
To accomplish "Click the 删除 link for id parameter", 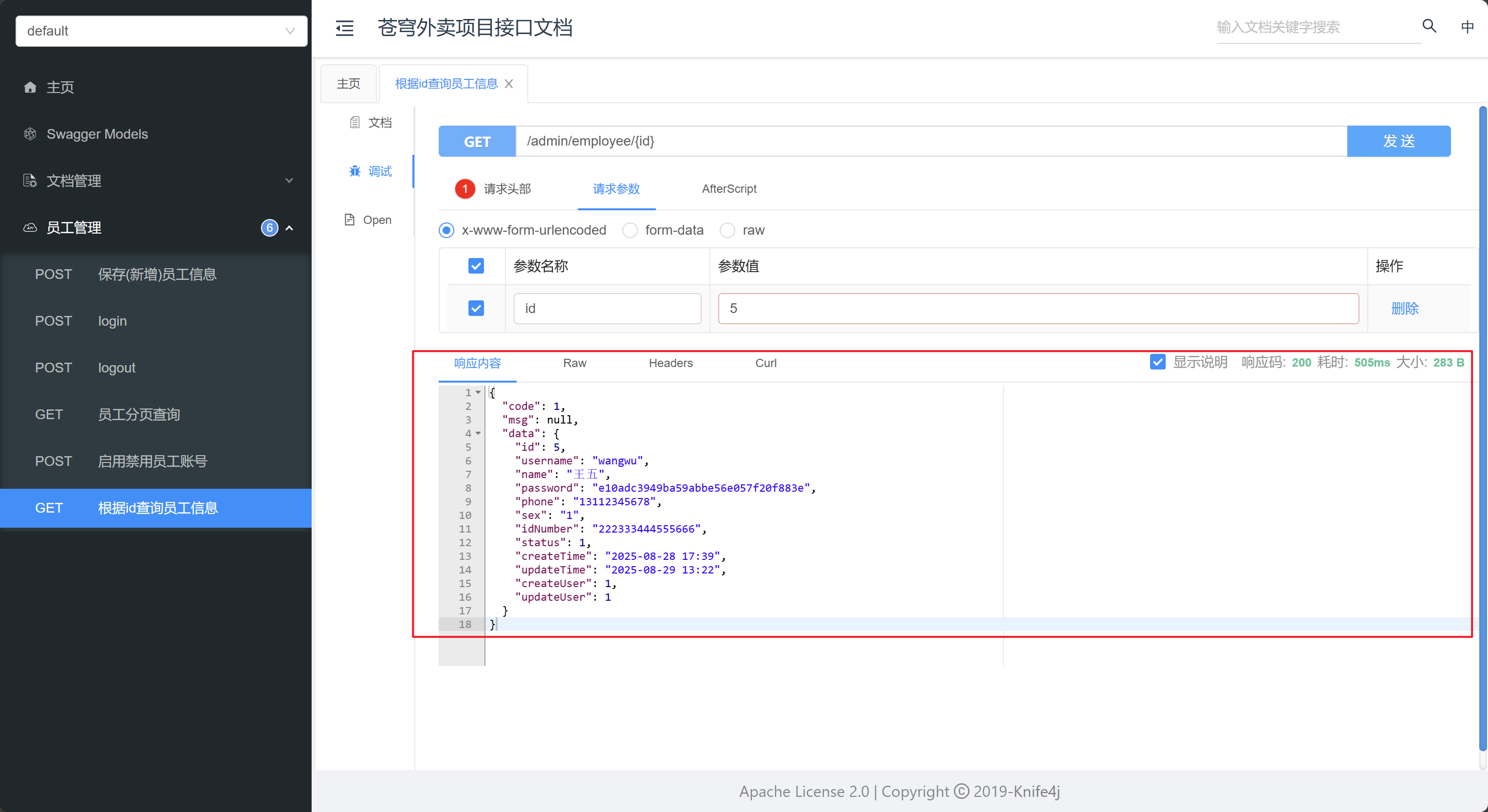I will click(1405, 309).
